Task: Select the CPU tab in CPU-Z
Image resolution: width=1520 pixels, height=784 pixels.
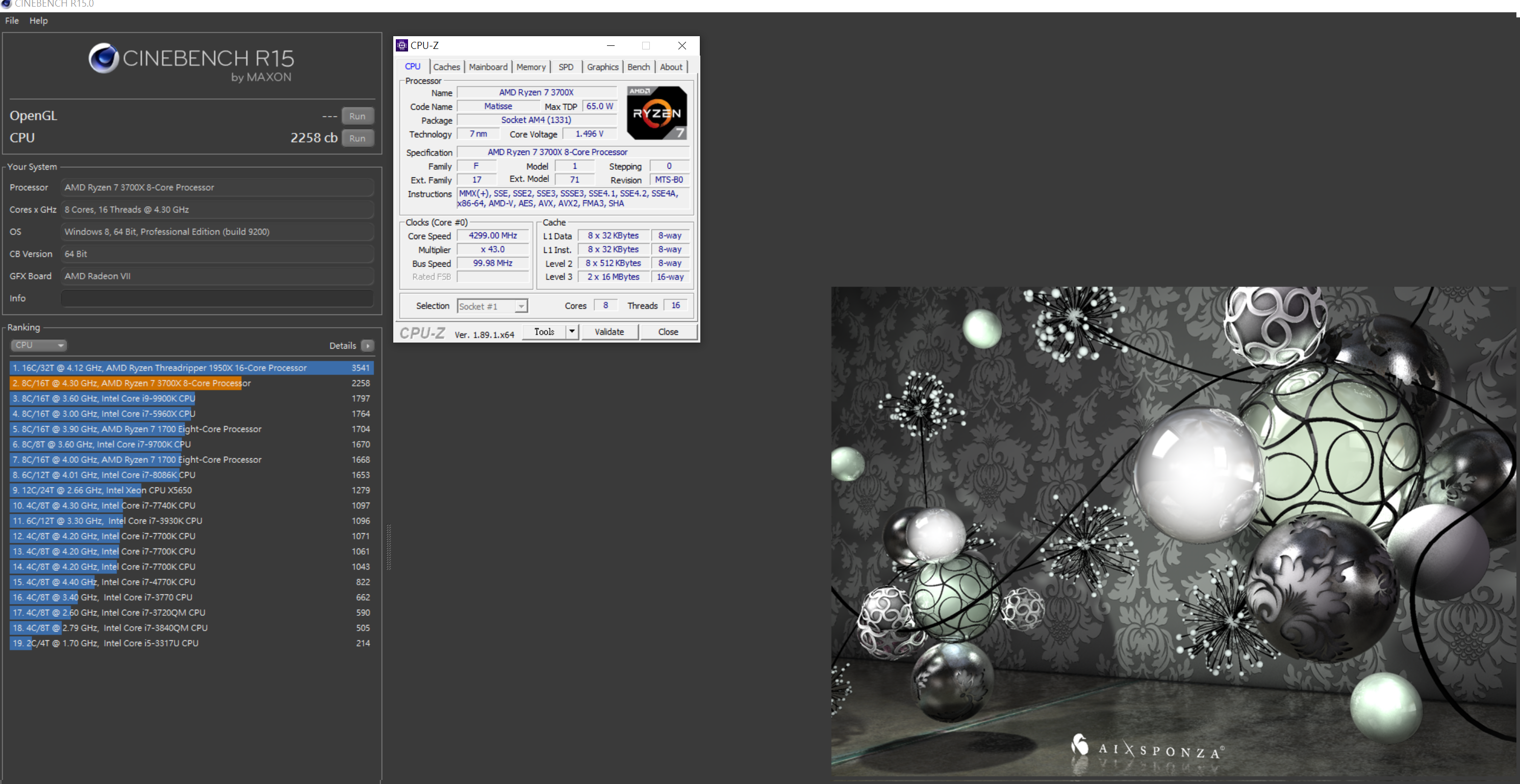Action: pyautogui.click(x=413, y=67)
